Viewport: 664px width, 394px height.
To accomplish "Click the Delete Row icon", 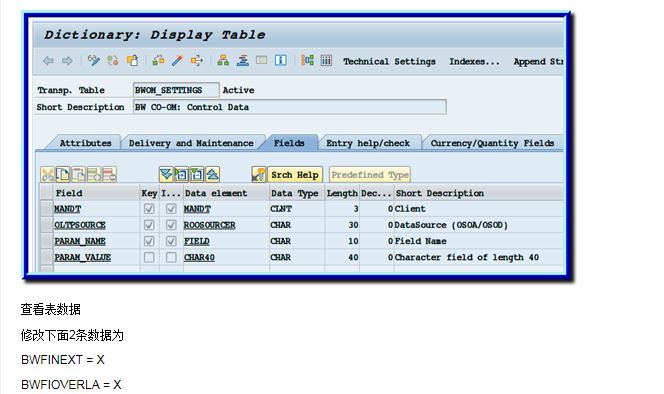I will click(109, 175).
